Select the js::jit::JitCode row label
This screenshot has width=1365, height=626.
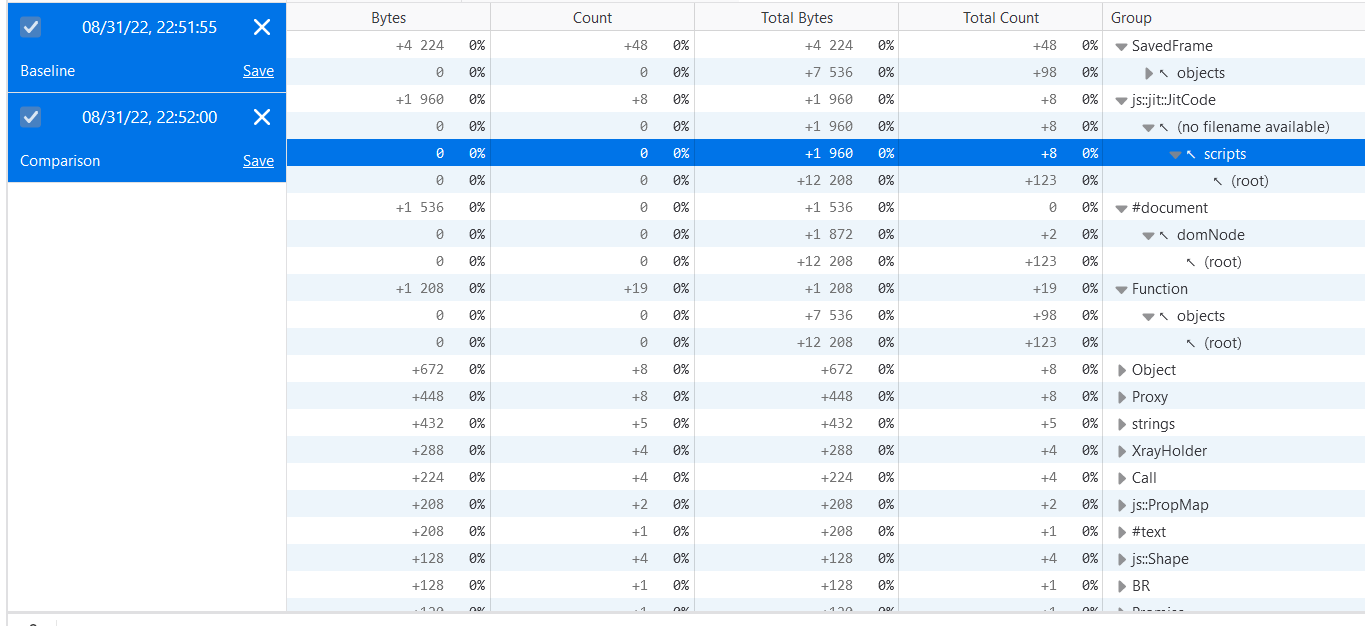[x=1174, y=100]
